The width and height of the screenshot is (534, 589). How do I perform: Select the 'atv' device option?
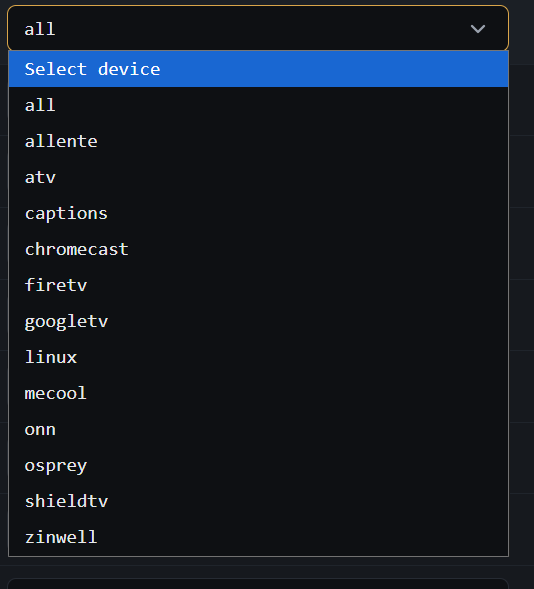pos(258,177)
